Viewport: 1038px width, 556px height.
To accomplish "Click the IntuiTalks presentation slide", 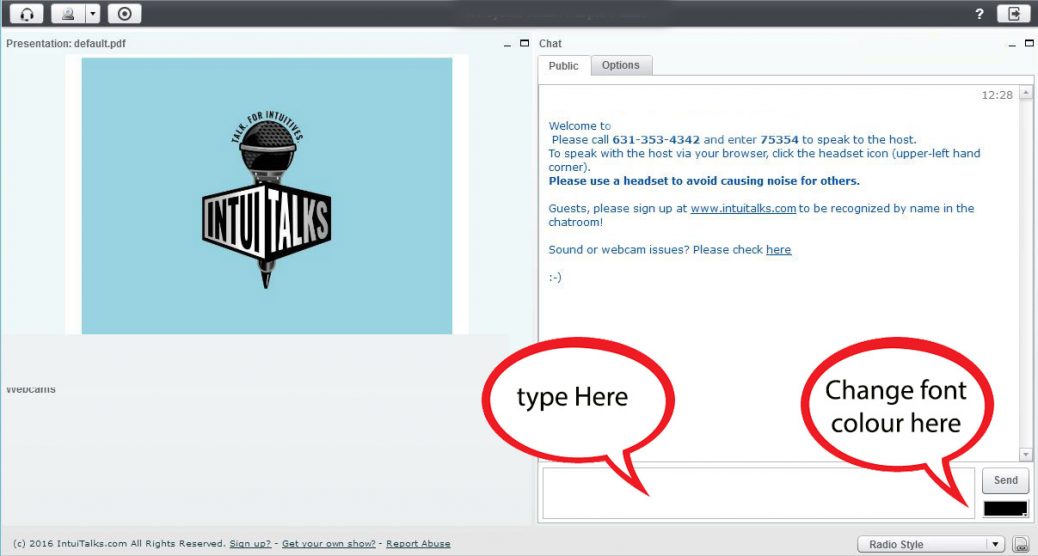I will [x=267, y=195].
